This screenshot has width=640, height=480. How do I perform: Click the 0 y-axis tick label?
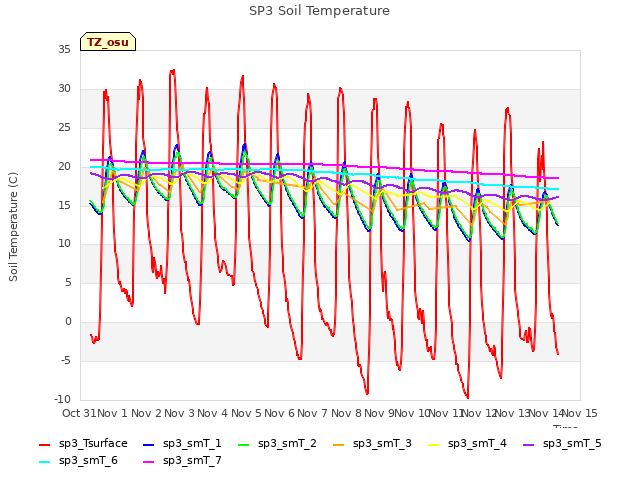tap(68, 322)
